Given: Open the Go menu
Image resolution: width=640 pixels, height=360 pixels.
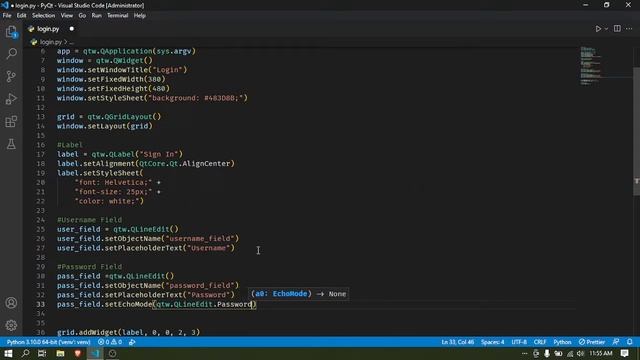Looking at the screenshot, I should coord(82,16).
